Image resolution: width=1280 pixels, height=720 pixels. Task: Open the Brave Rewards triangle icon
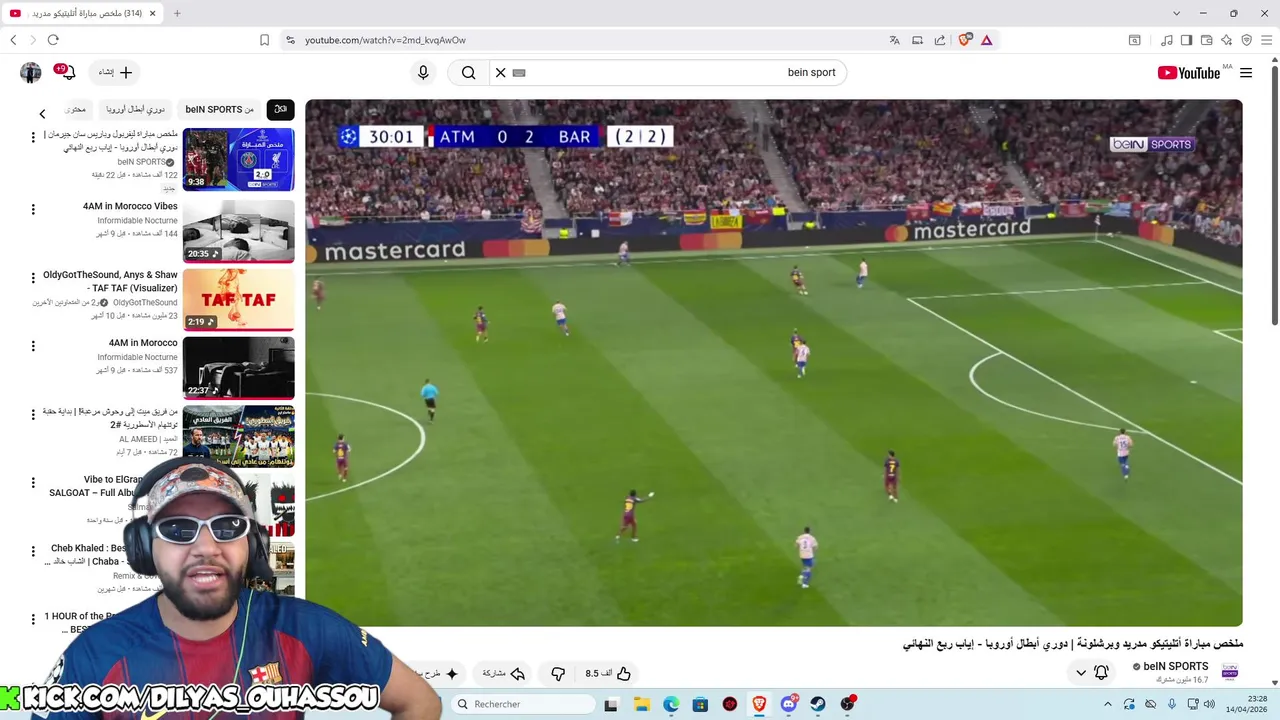[986, 40]
